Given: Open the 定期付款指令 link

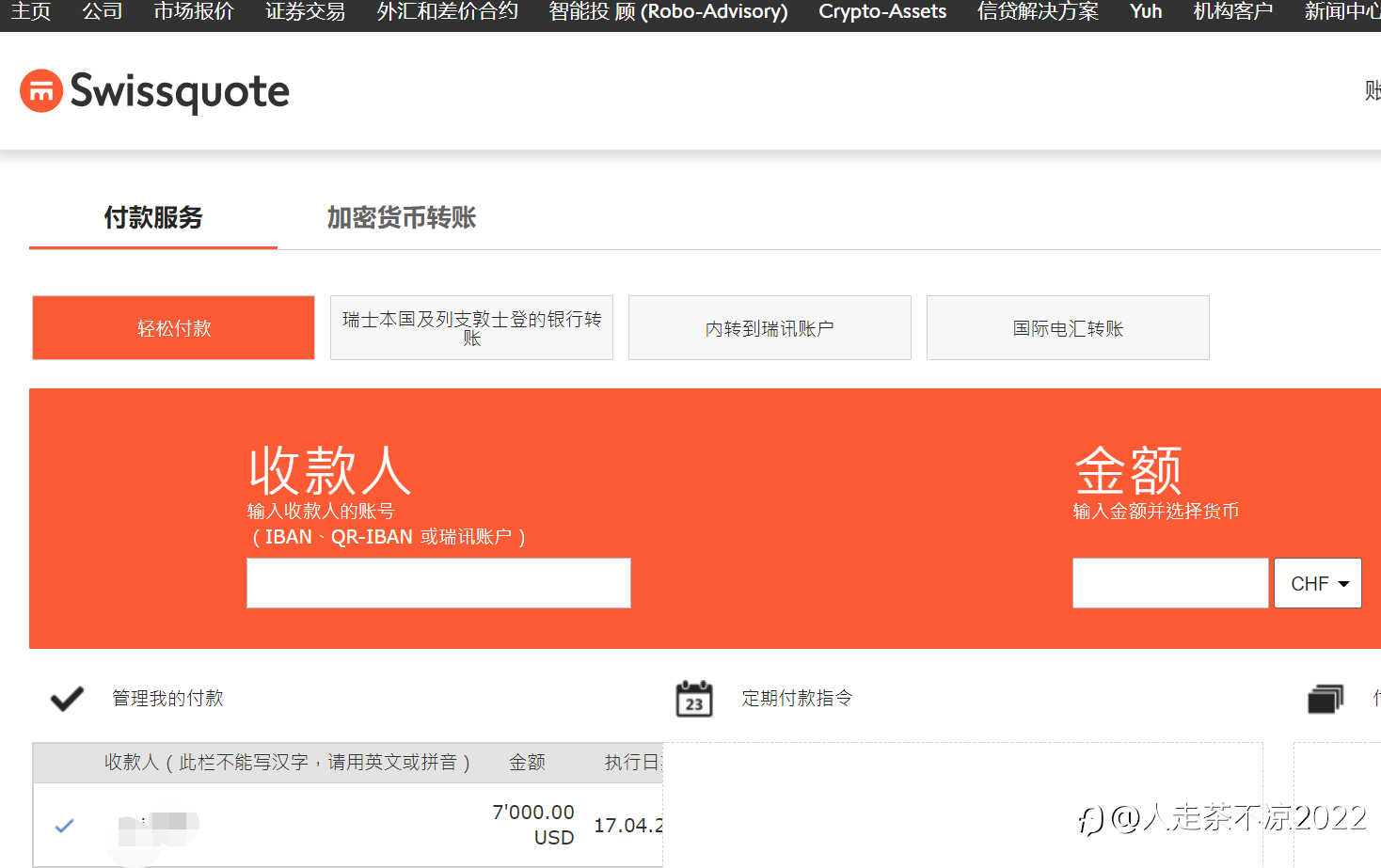Looking at the screenshot, I should click(x=797, y=699).
